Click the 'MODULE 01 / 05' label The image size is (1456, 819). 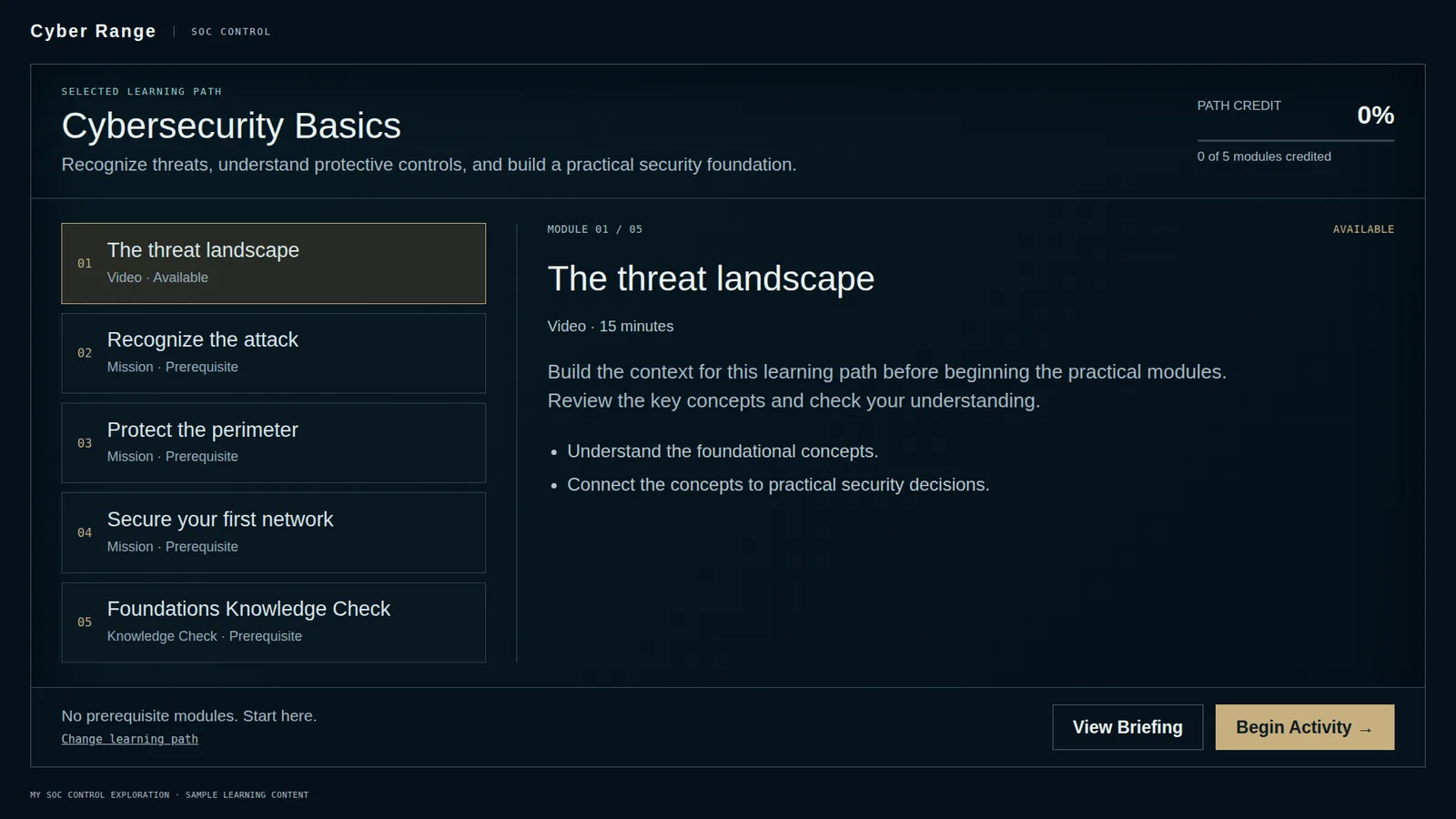[x=594, y=229]
